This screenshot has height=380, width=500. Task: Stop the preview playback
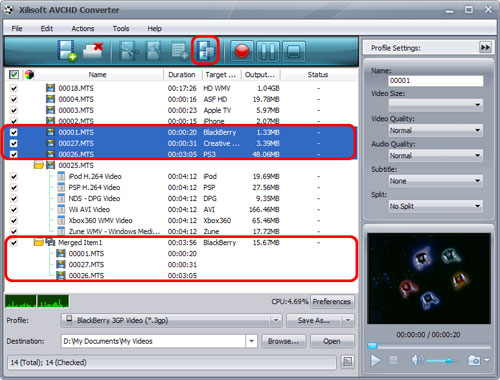(393, 360)
